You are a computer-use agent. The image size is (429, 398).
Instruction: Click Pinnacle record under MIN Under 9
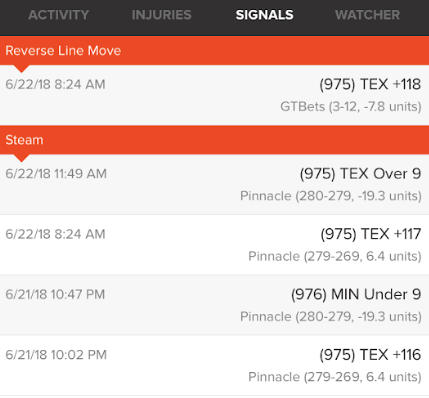331,317
